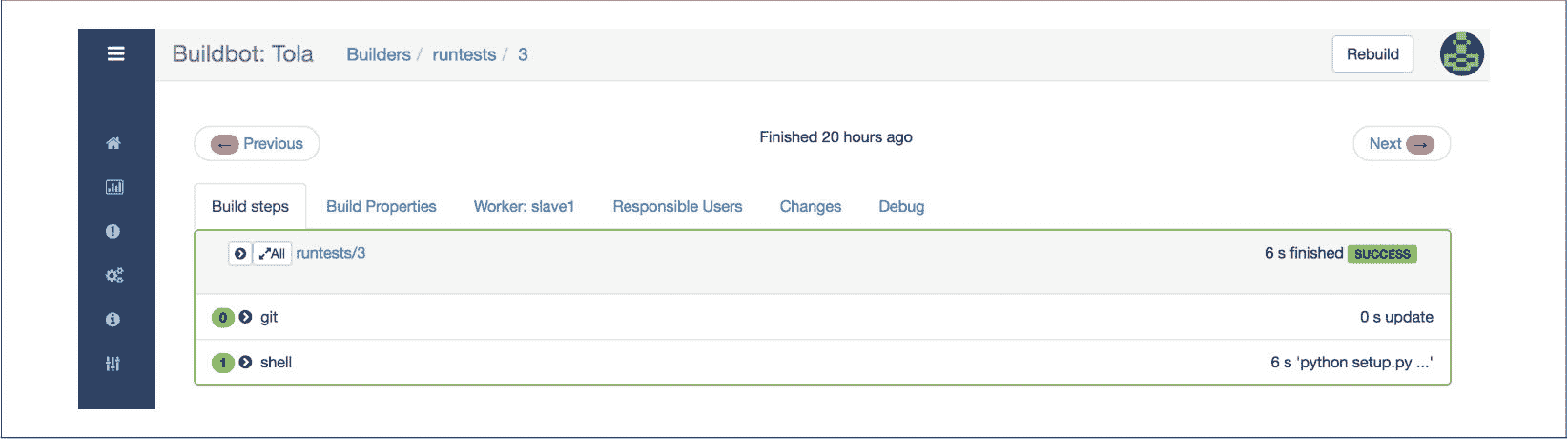Select the Responsible Users tab

point(677,206)
